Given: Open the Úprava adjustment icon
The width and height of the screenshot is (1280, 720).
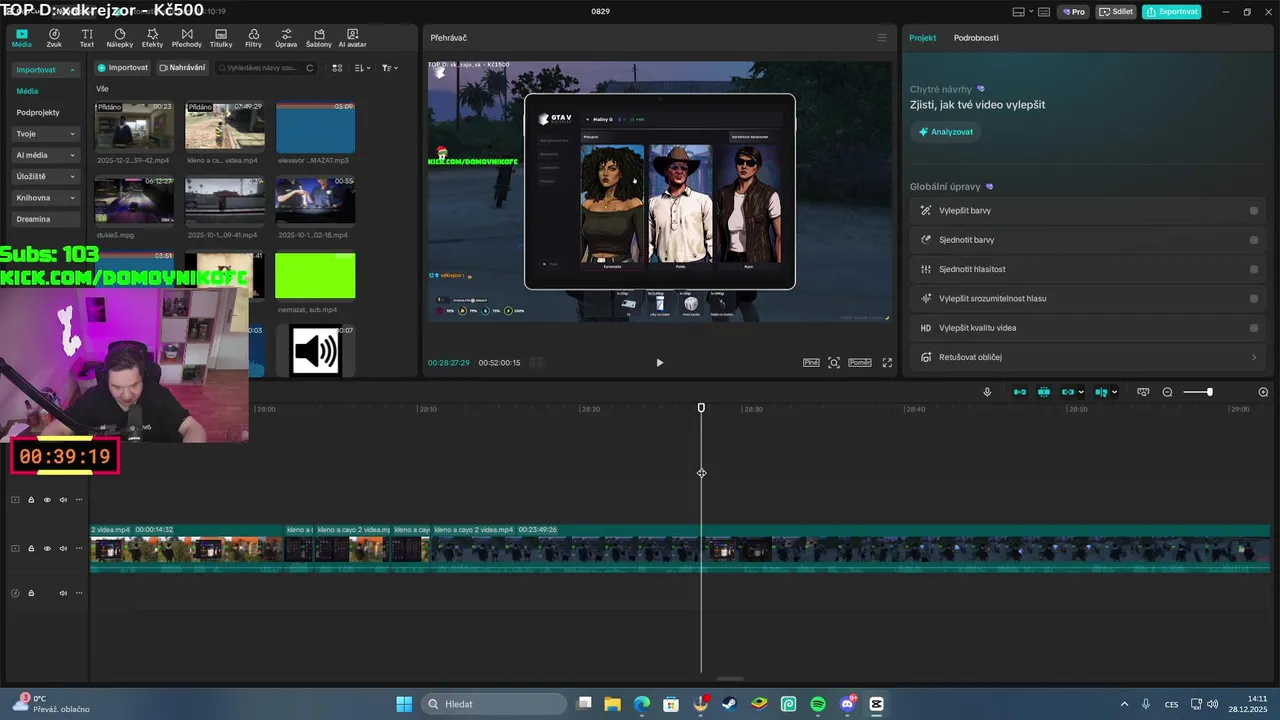Looking at the screenshot, I should coord(286,38).
